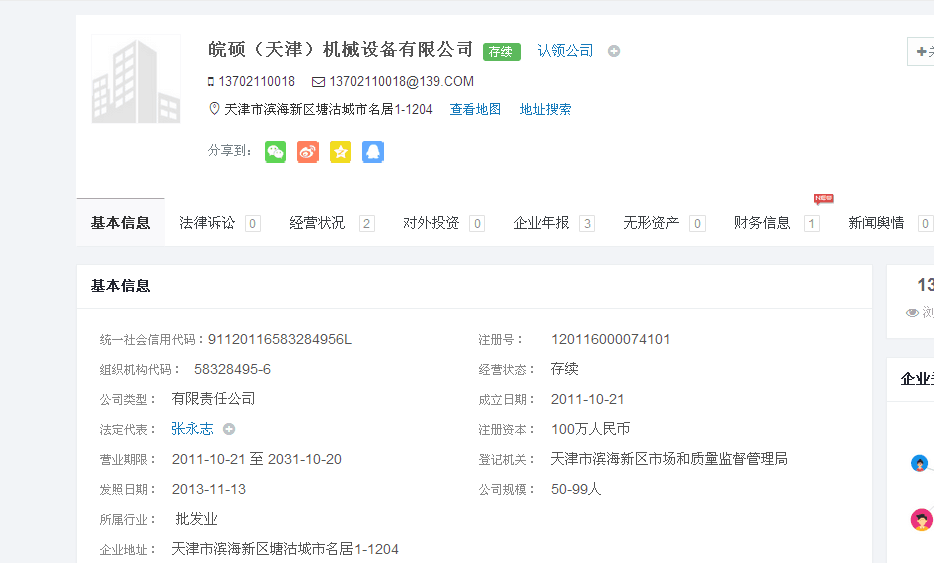Share to Weibo using the orange icon
This screenshot has width=934, height=563.
(308, 152)
